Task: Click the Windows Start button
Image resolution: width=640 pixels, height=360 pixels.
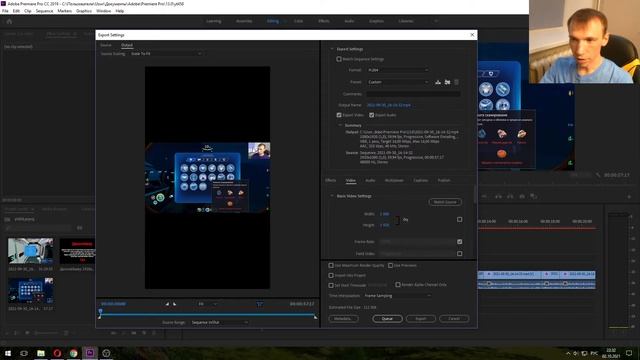Action: 8,353
